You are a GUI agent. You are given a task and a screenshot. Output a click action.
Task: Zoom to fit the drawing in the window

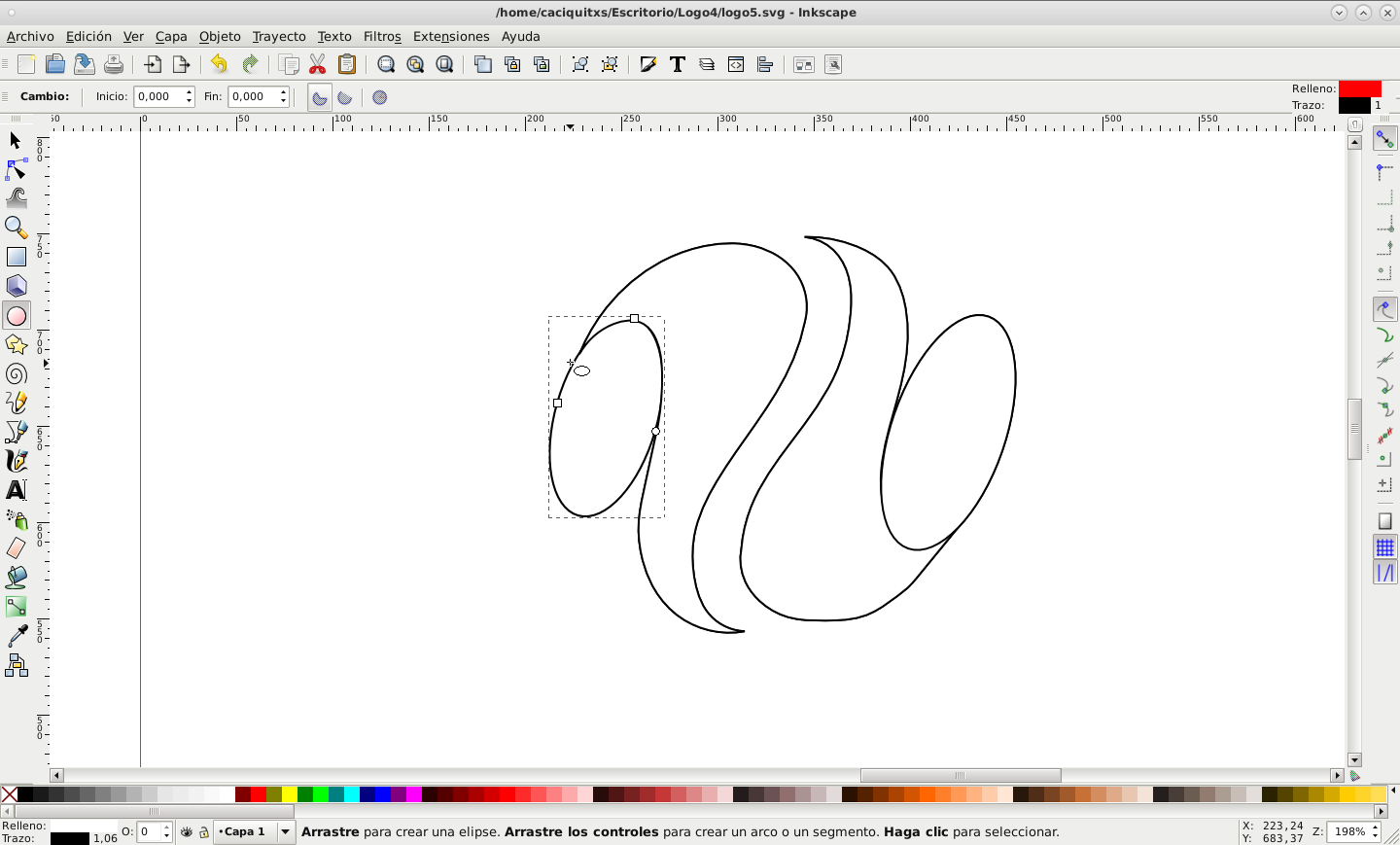point(415,64)
